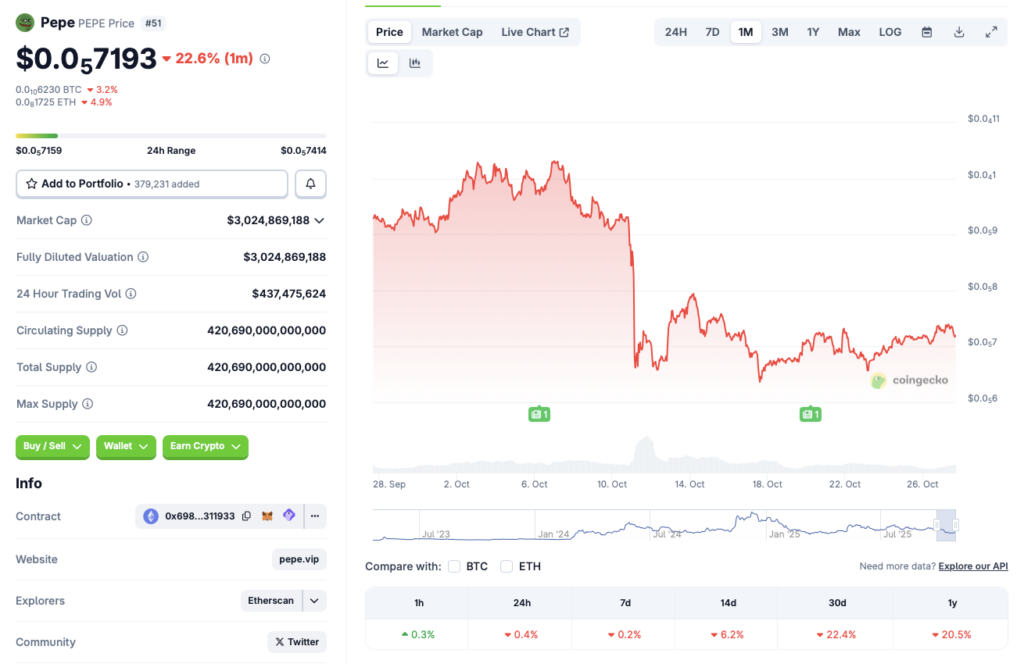Open the pepe.vip website link
The width and height of the screenshot is (1024, 664).
pos(299,559)
